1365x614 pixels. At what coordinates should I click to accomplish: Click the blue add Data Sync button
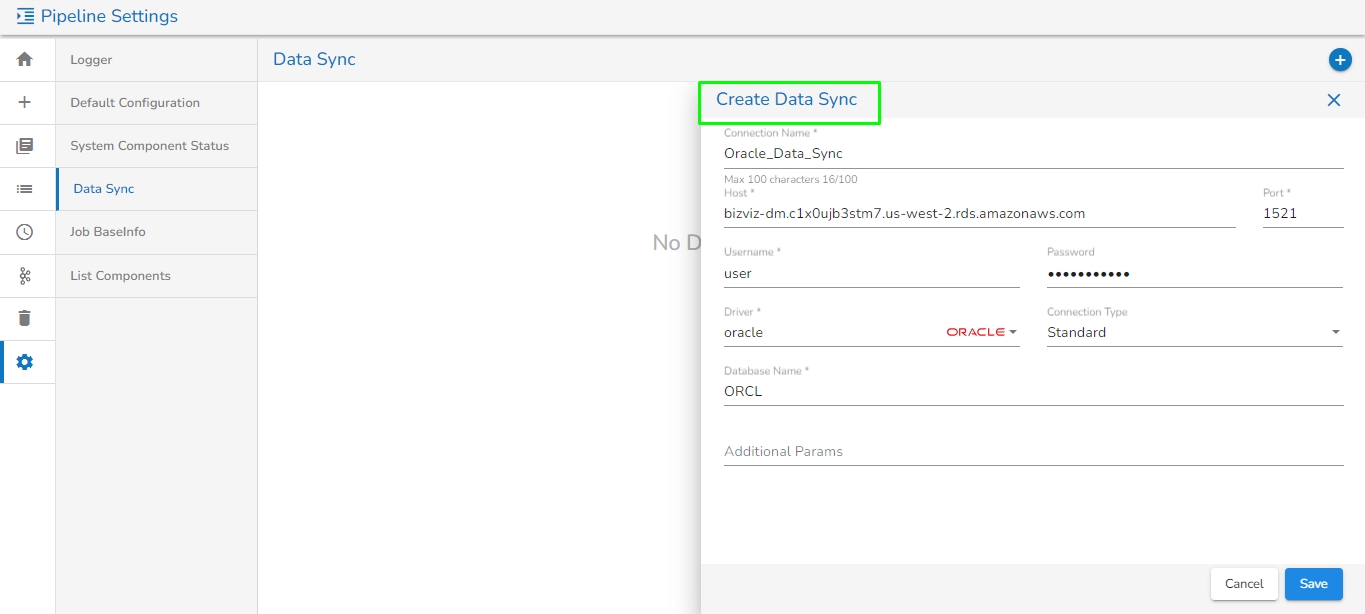point(1339,60)
